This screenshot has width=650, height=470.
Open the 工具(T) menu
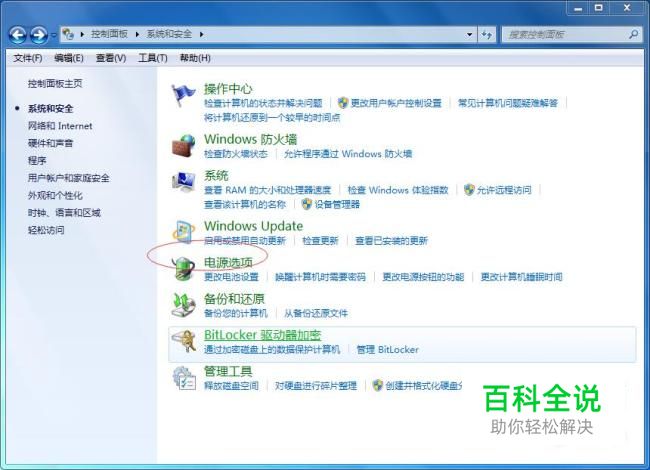click(153, 58)
